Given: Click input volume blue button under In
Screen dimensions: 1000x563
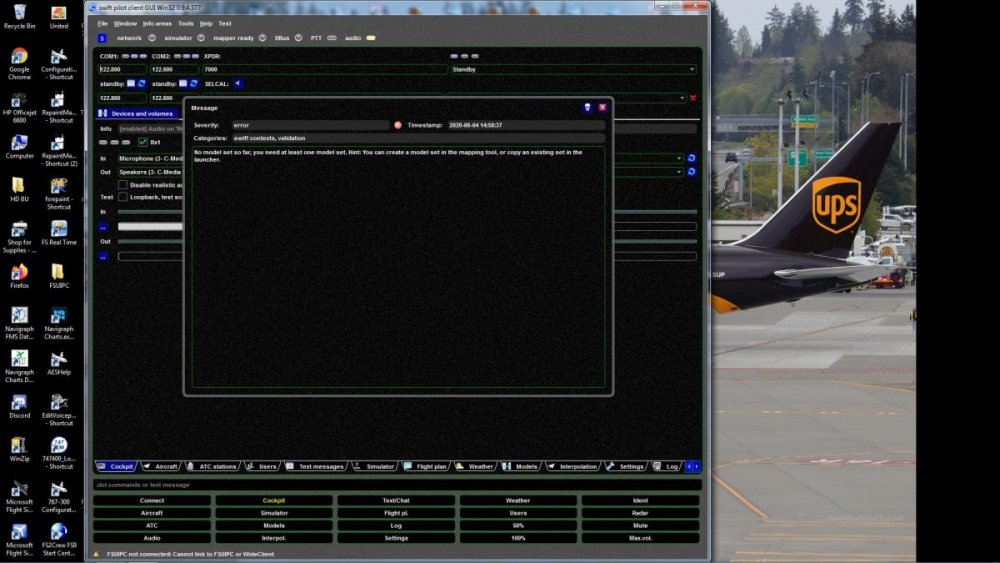Looking at the screenshot, I should [103, 227].
